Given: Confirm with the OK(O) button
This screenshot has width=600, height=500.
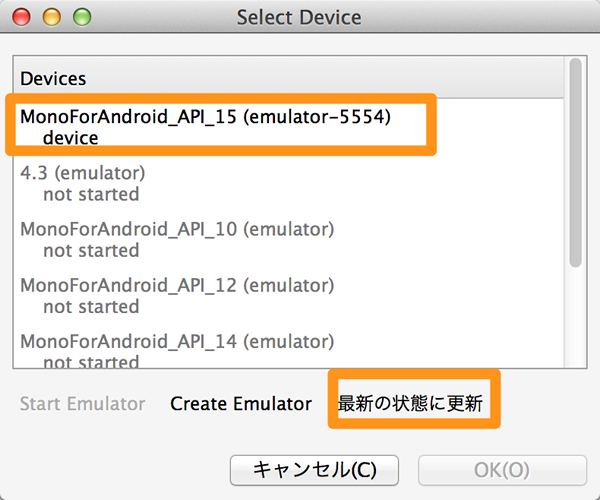Looking at the screenshot, I should pos(502,470).
